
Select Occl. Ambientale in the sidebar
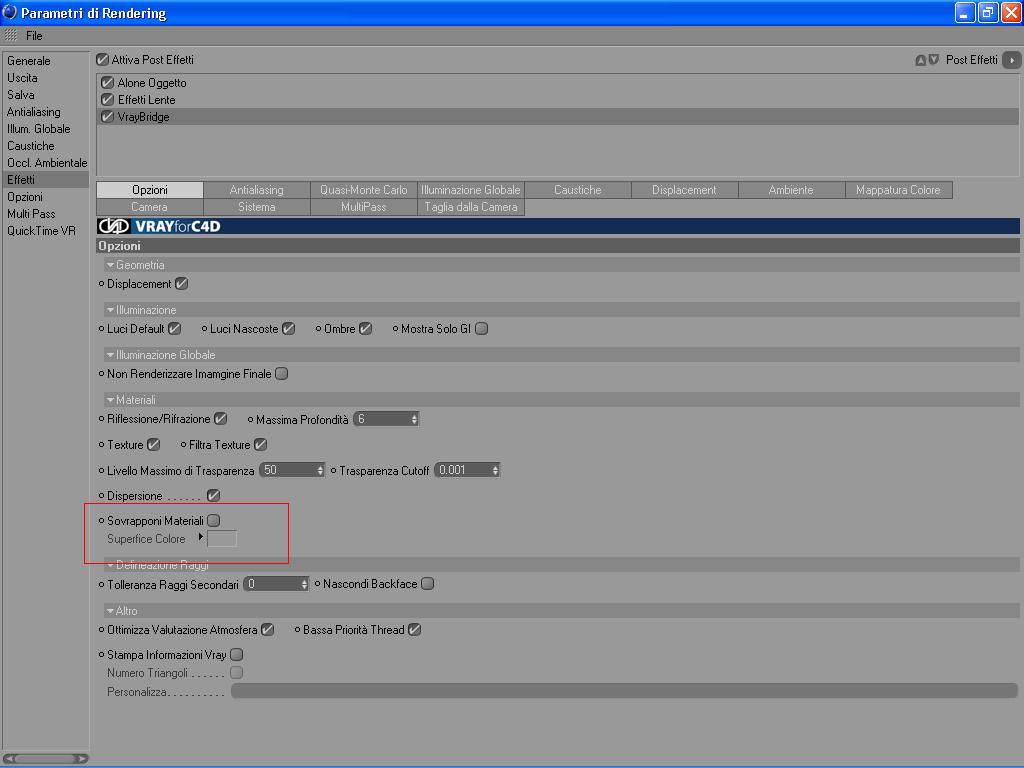[x=46, y=163]
